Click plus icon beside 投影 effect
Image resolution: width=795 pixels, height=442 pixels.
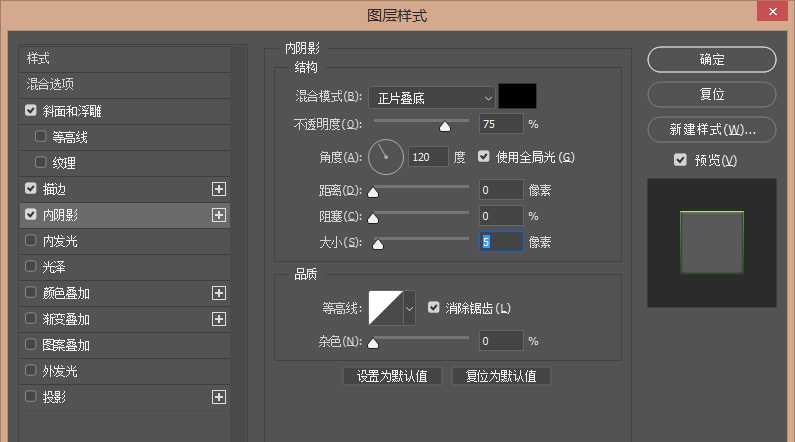[219, 397]
